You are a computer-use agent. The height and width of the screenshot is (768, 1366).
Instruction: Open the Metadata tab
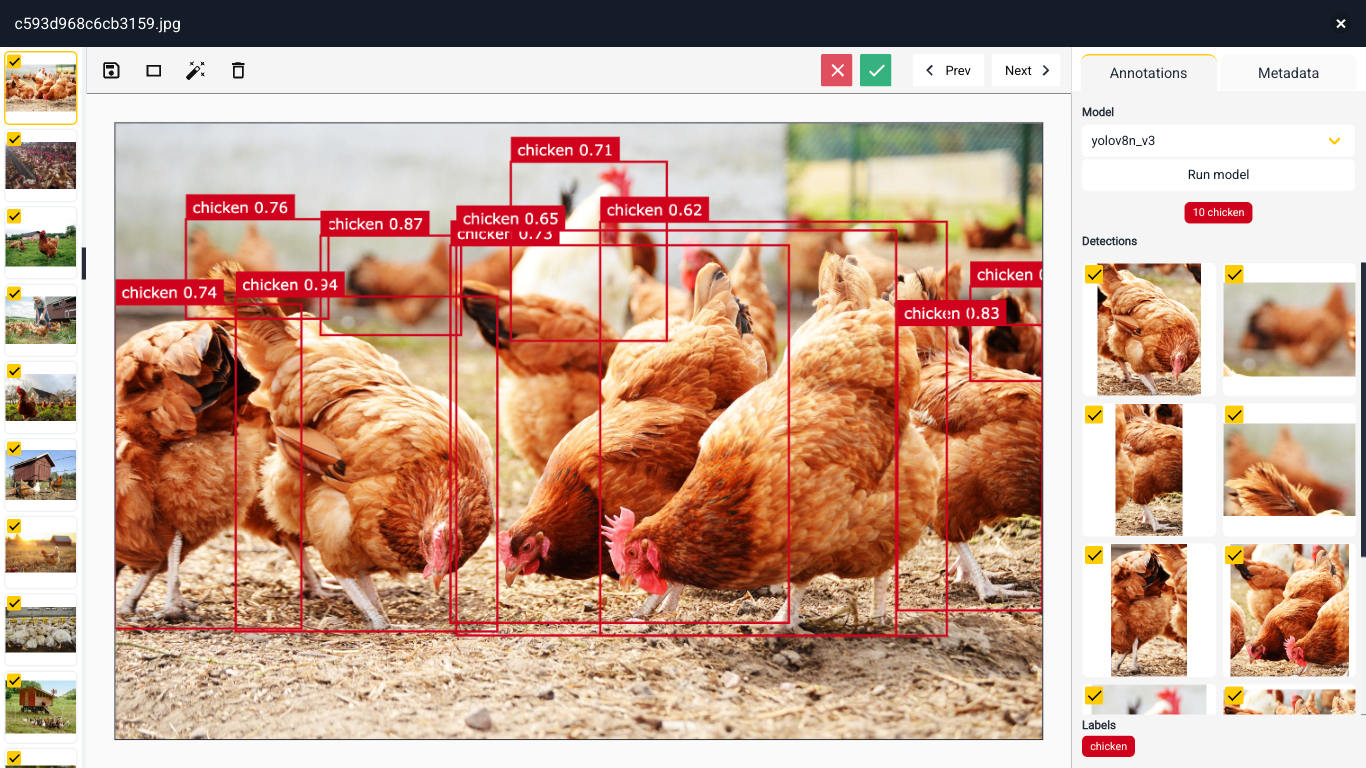click(1288, 73)
